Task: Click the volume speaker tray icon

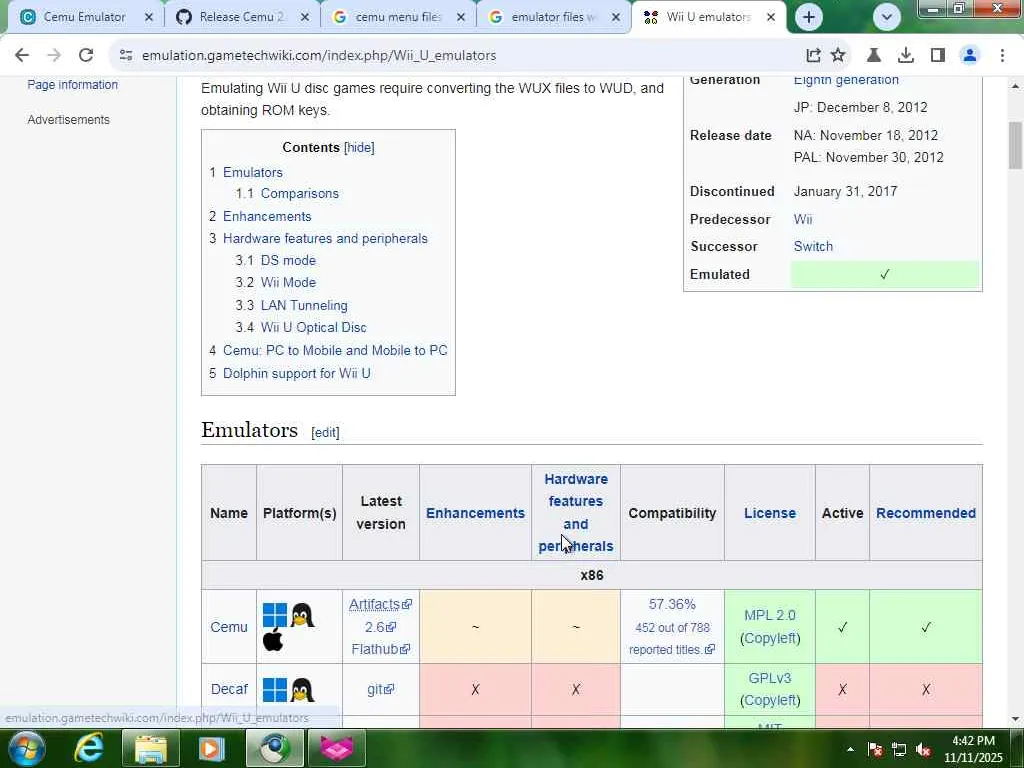Action: [923, 750]
